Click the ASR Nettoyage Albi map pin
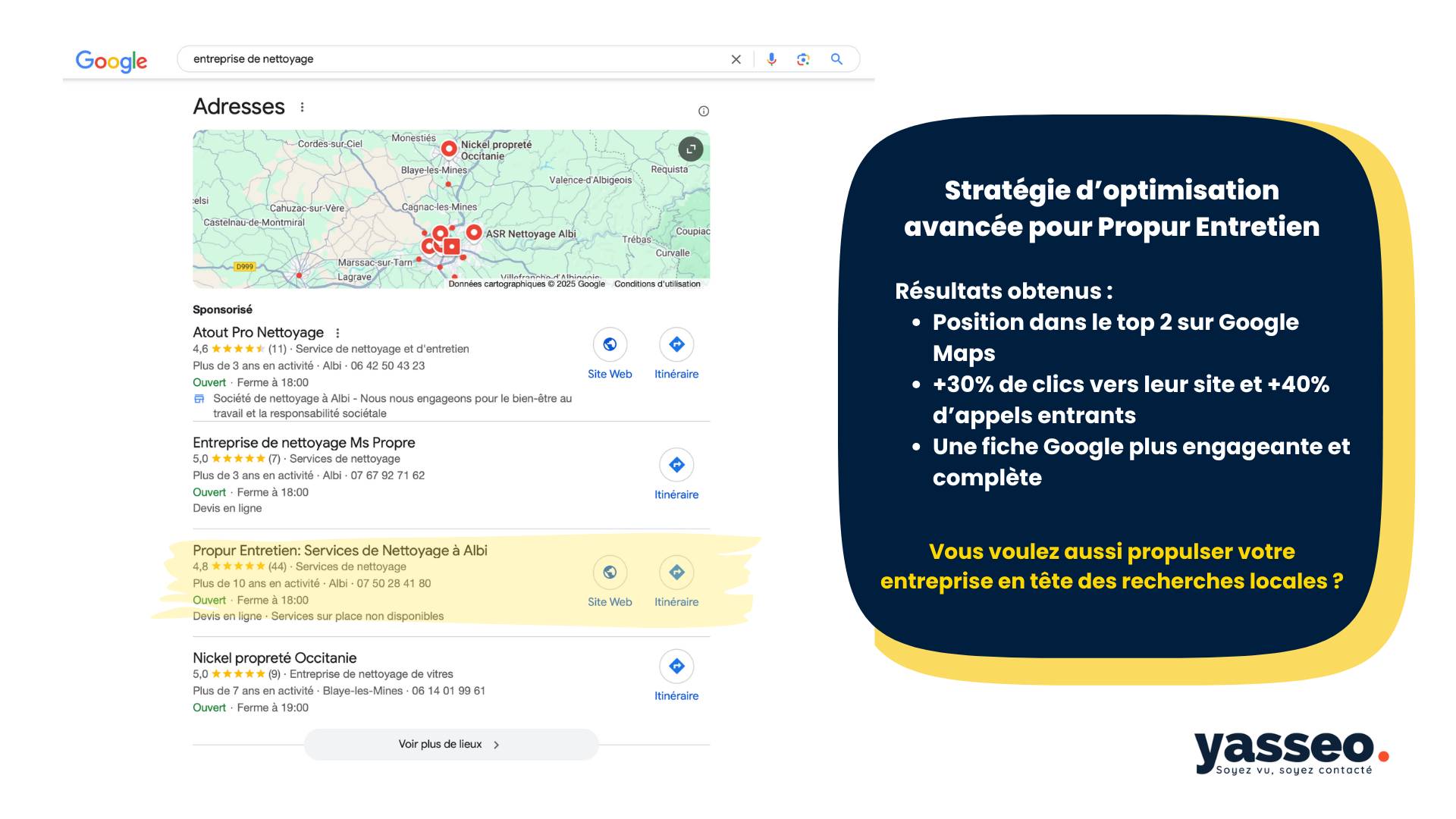Image resolution: width=1456 pixels, height=819 pixels. pyautogui.click(x=474, y=233)
